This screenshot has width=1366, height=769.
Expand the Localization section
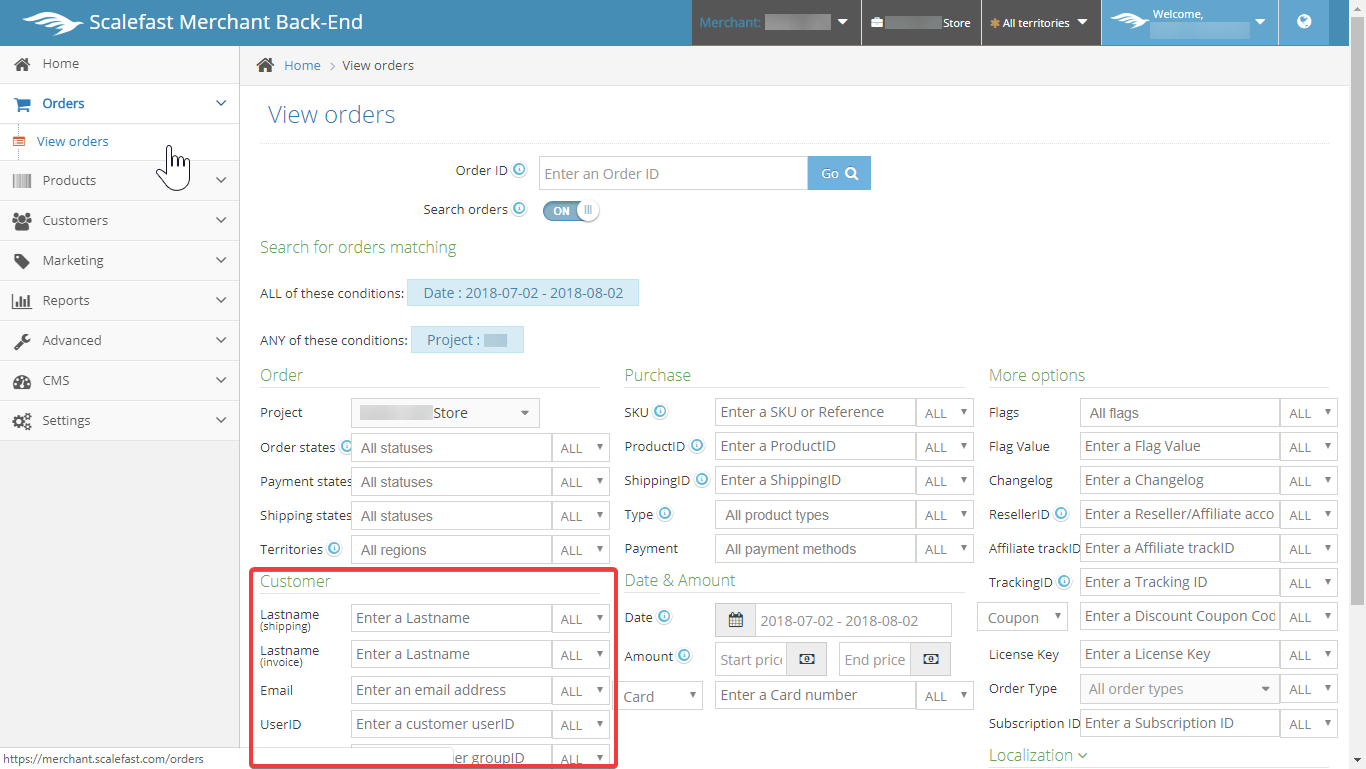(1037, 755)
